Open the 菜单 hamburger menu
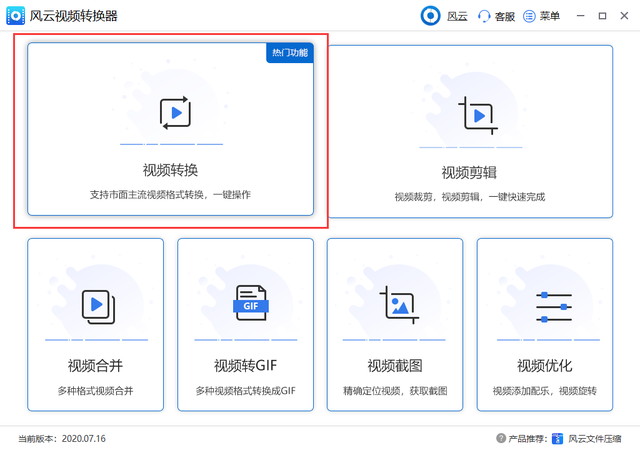The width and height of the screenshot is (640, 450). pyautogui.click(x=530, y=16)
